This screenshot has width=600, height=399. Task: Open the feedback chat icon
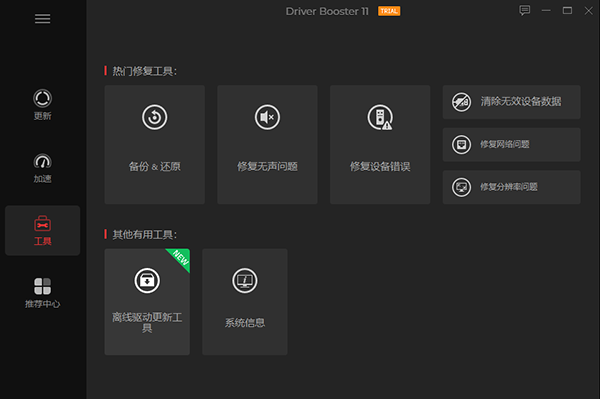[525, 10]
